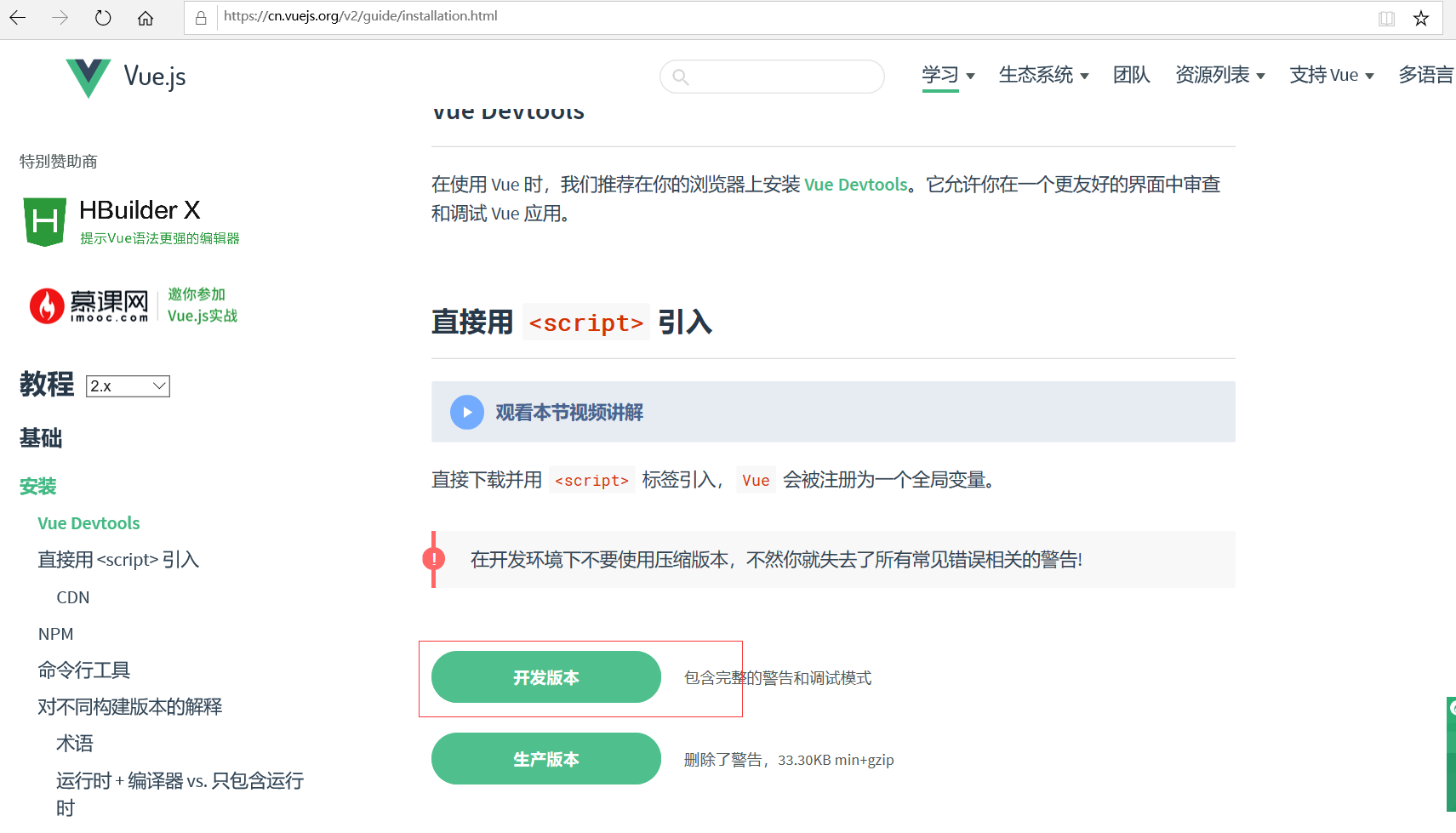Click the padlock icon in the address bar
The width and height of the screenshot is (1456, 833).
201,17
